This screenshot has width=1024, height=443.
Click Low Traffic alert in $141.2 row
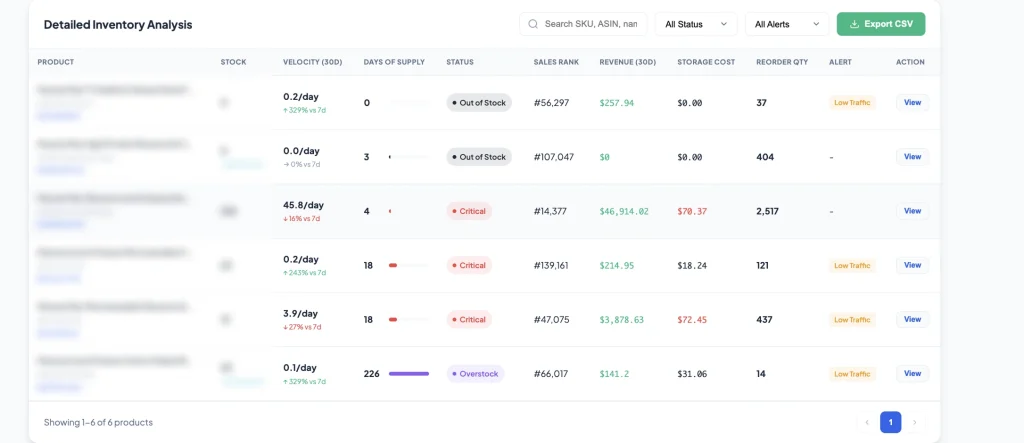pos(852,374)
